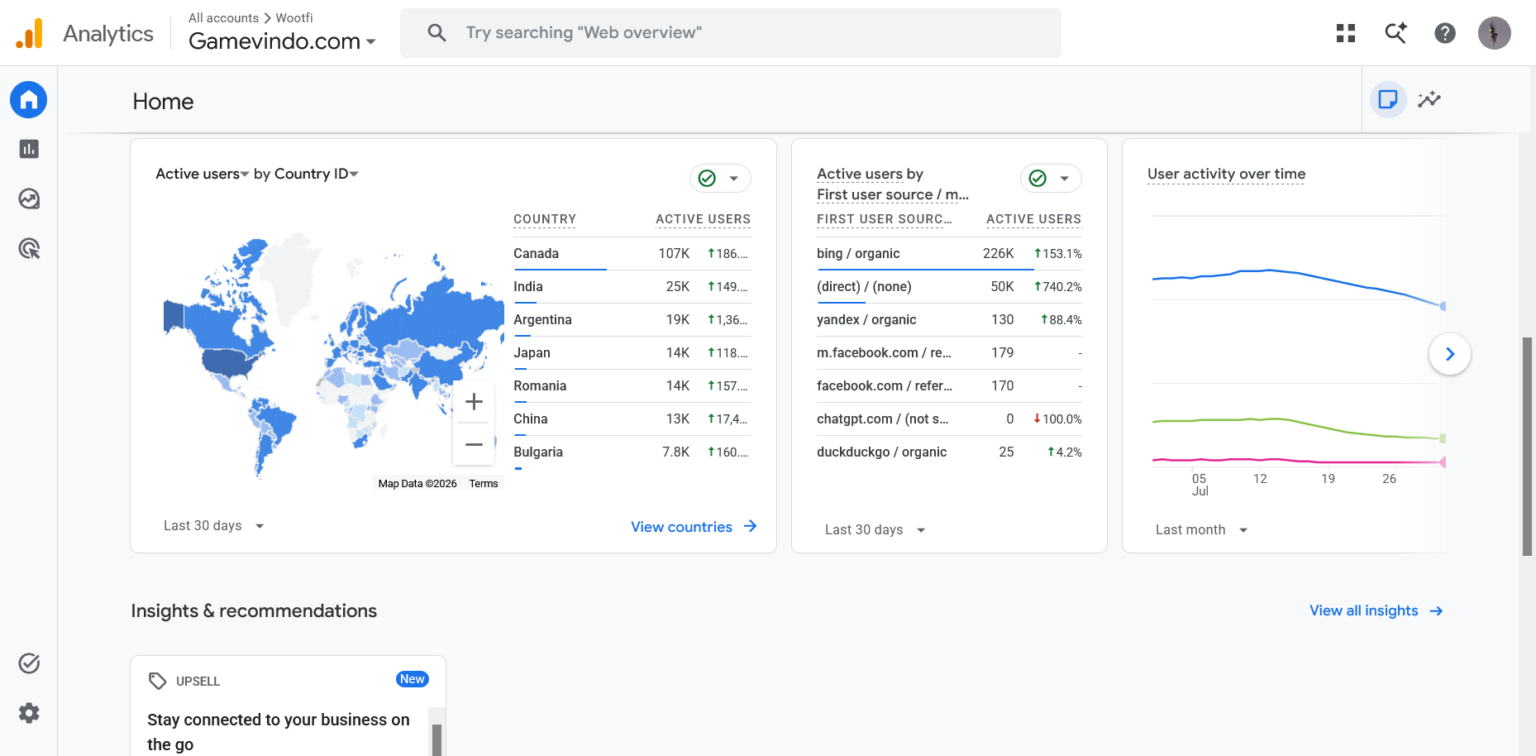1536x756 pixels.
Task: Zoom out on the world map
Action: point(474,444)
